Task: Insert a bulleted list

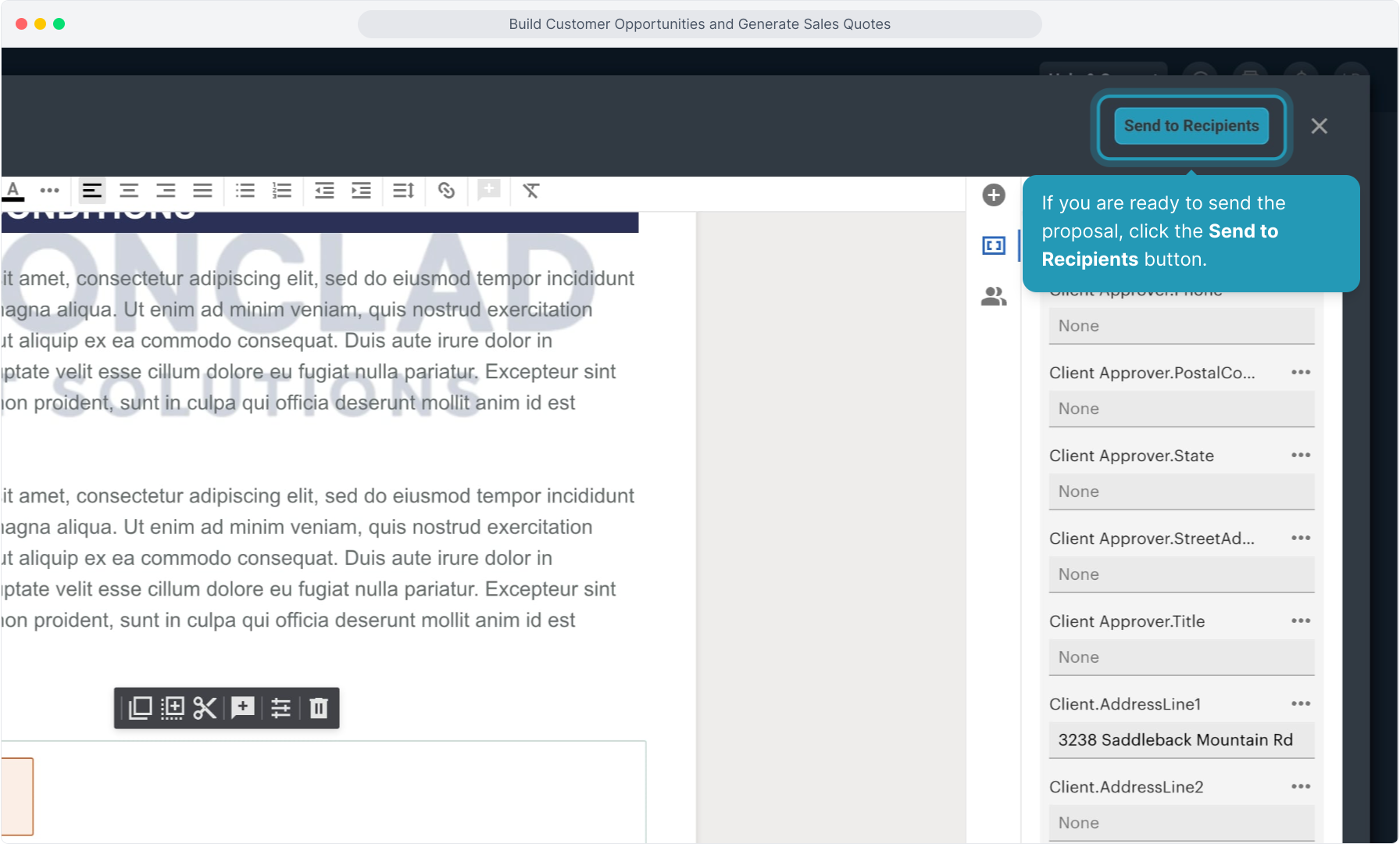Action: (245, 191)
